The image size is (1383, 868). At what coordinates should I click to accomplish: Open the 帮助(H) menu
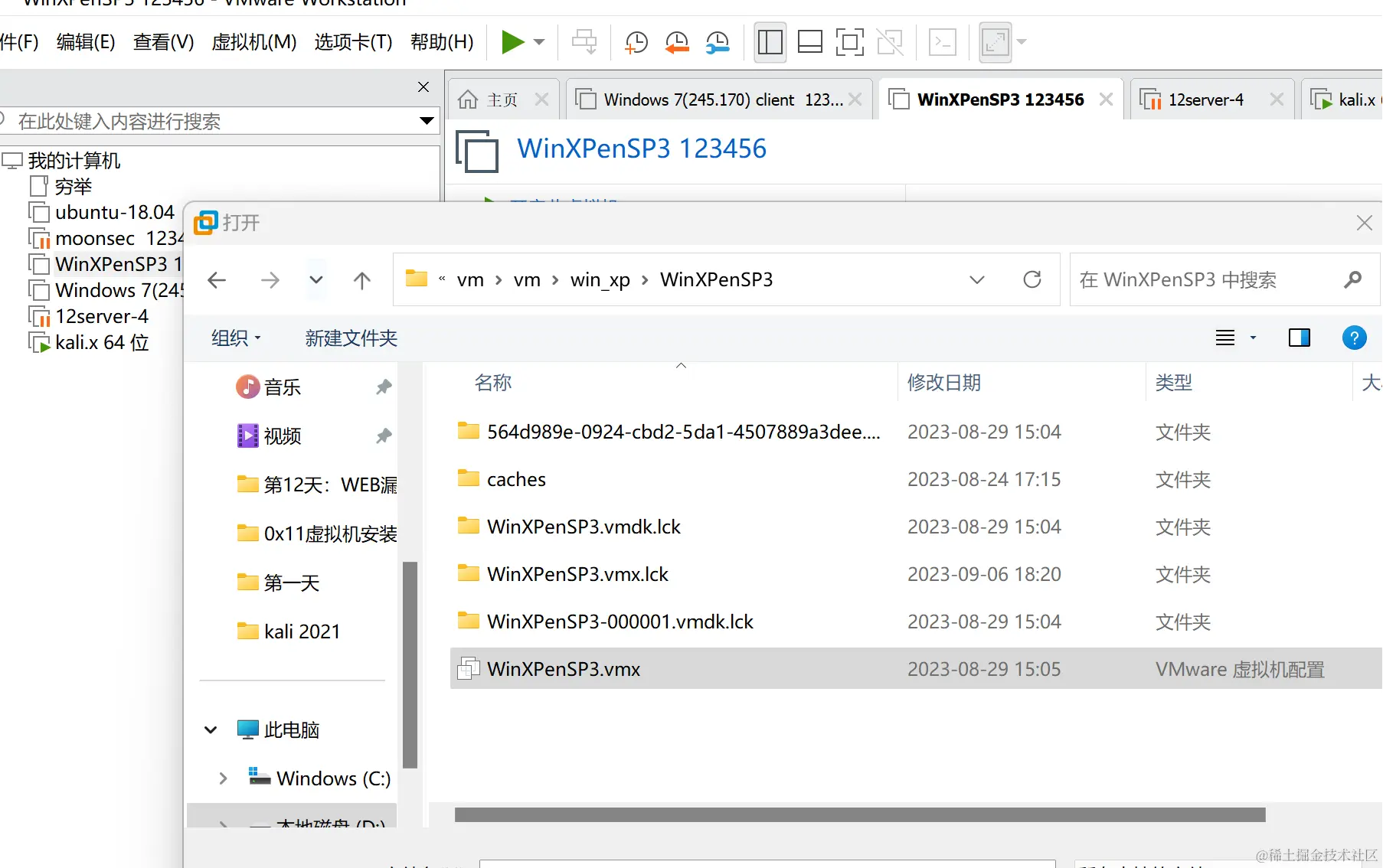442,42
